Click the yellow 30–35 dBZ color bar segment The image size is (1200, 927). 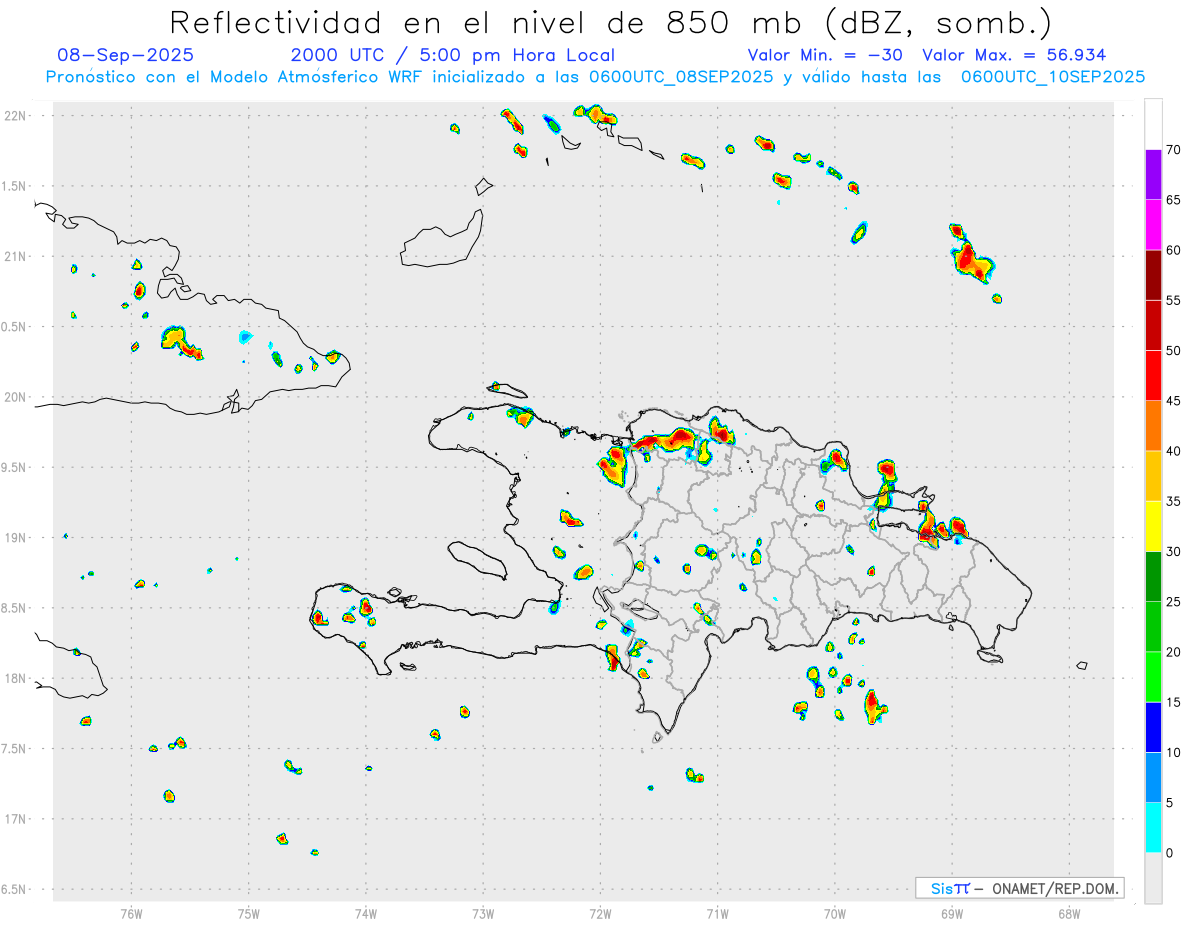coord(1153,526)
